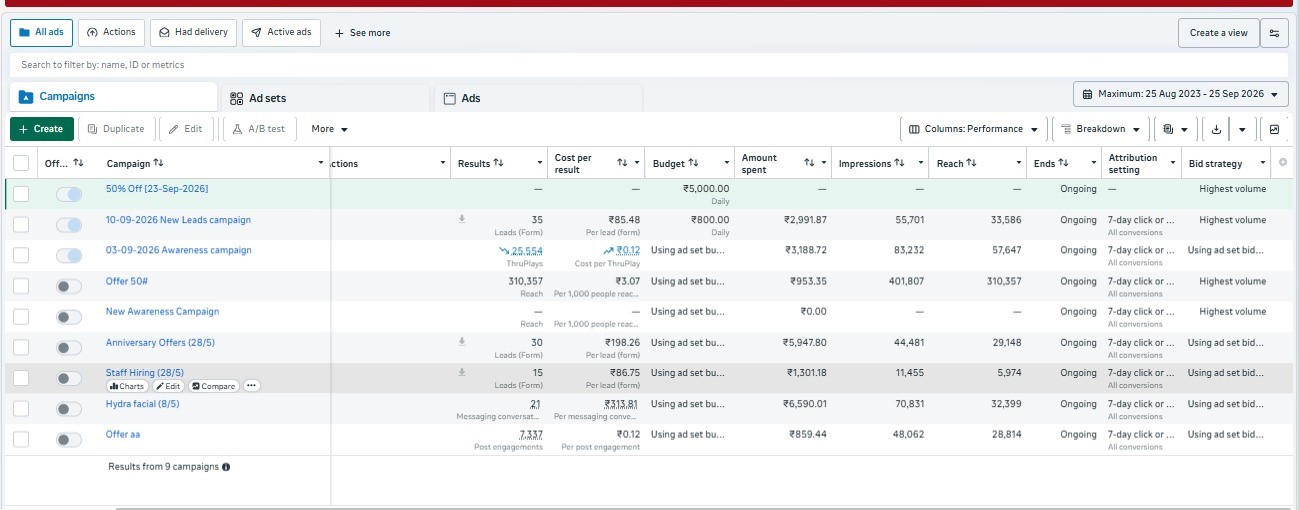
Task: Open date range Maximum dropdown
Action: pyautogui.click(x=1181, y=94)
